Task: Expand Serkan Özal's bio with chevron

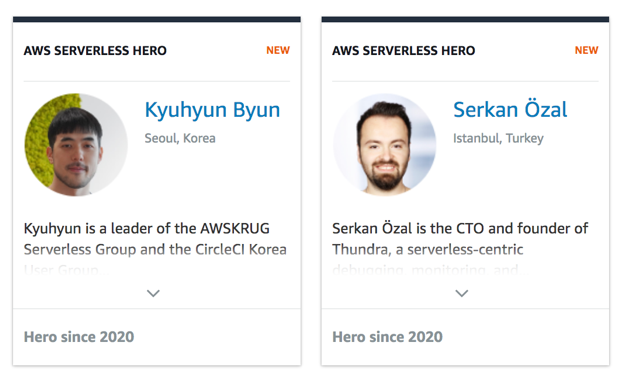Action: pyautogui.click(x=462, y=293)
